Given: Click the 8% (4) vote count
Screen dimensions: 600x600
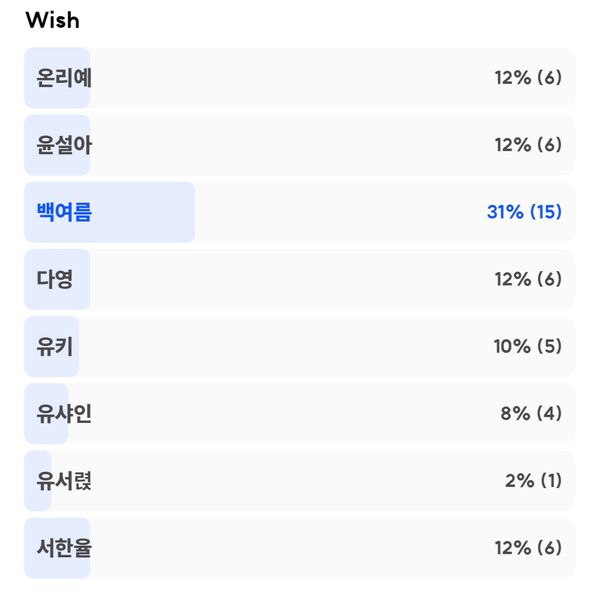Looking at the screenshot, I should click(531, 414).
